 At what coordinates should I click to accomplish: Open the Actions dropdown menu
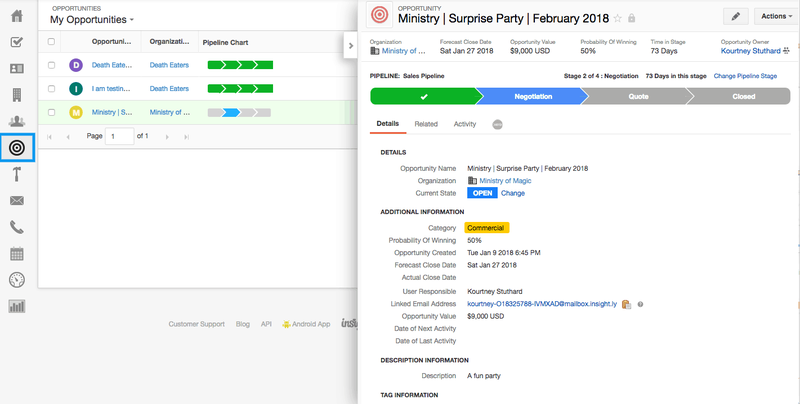click(777, 16)
